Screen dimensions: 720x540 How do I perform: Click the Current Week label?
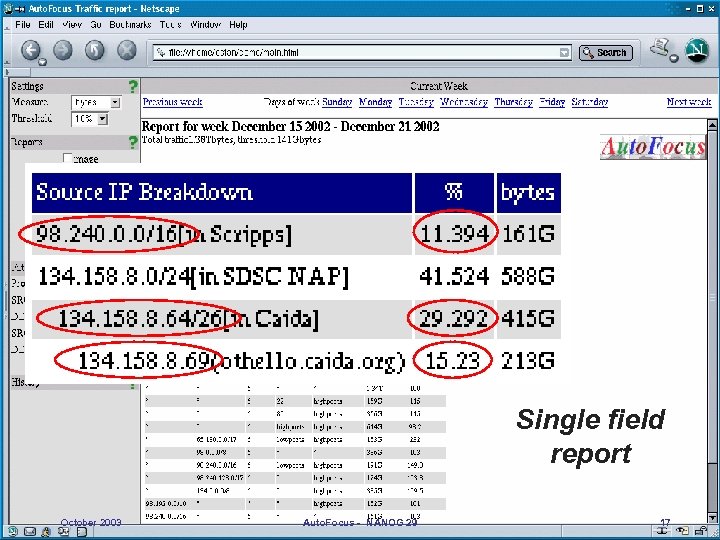coord(439,86)
